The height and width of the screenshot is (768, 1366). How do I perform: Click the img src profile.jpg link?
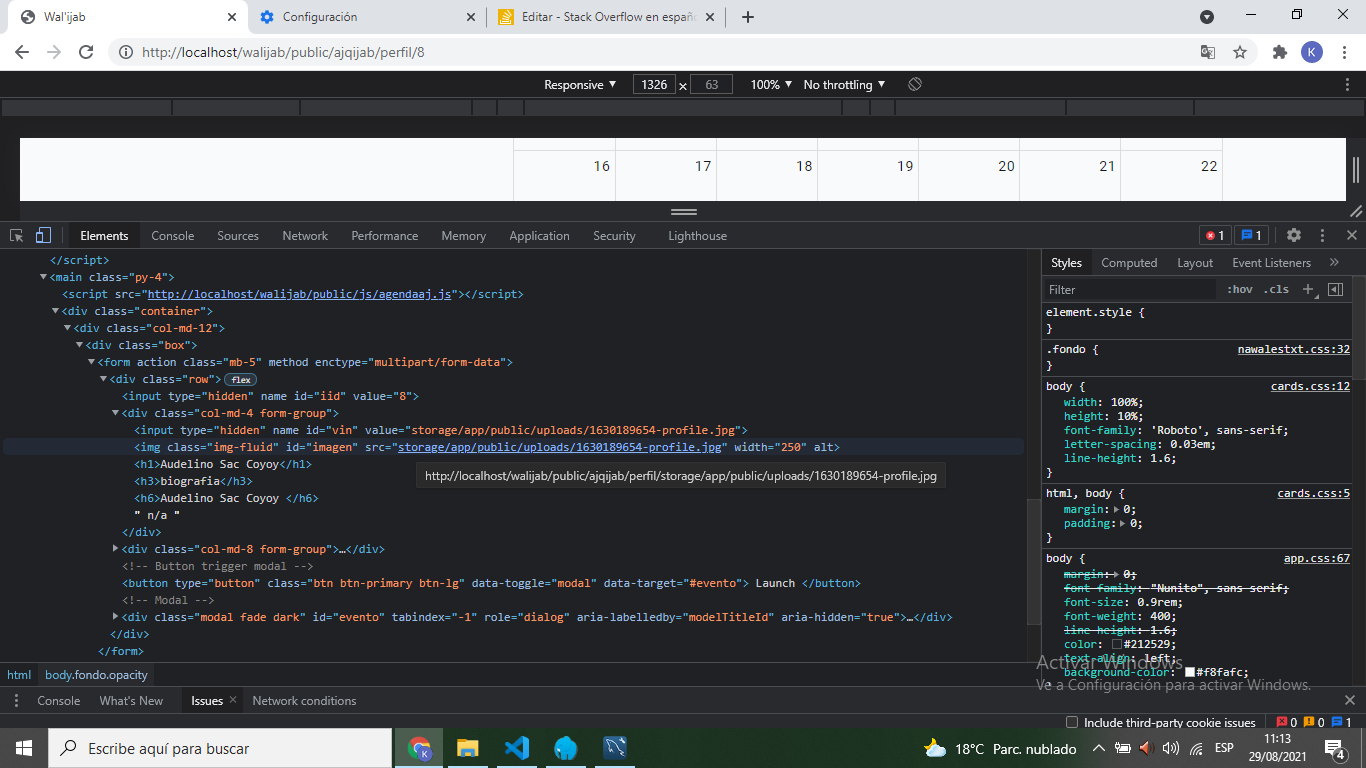pyautogui.click(x=560, y=447)
